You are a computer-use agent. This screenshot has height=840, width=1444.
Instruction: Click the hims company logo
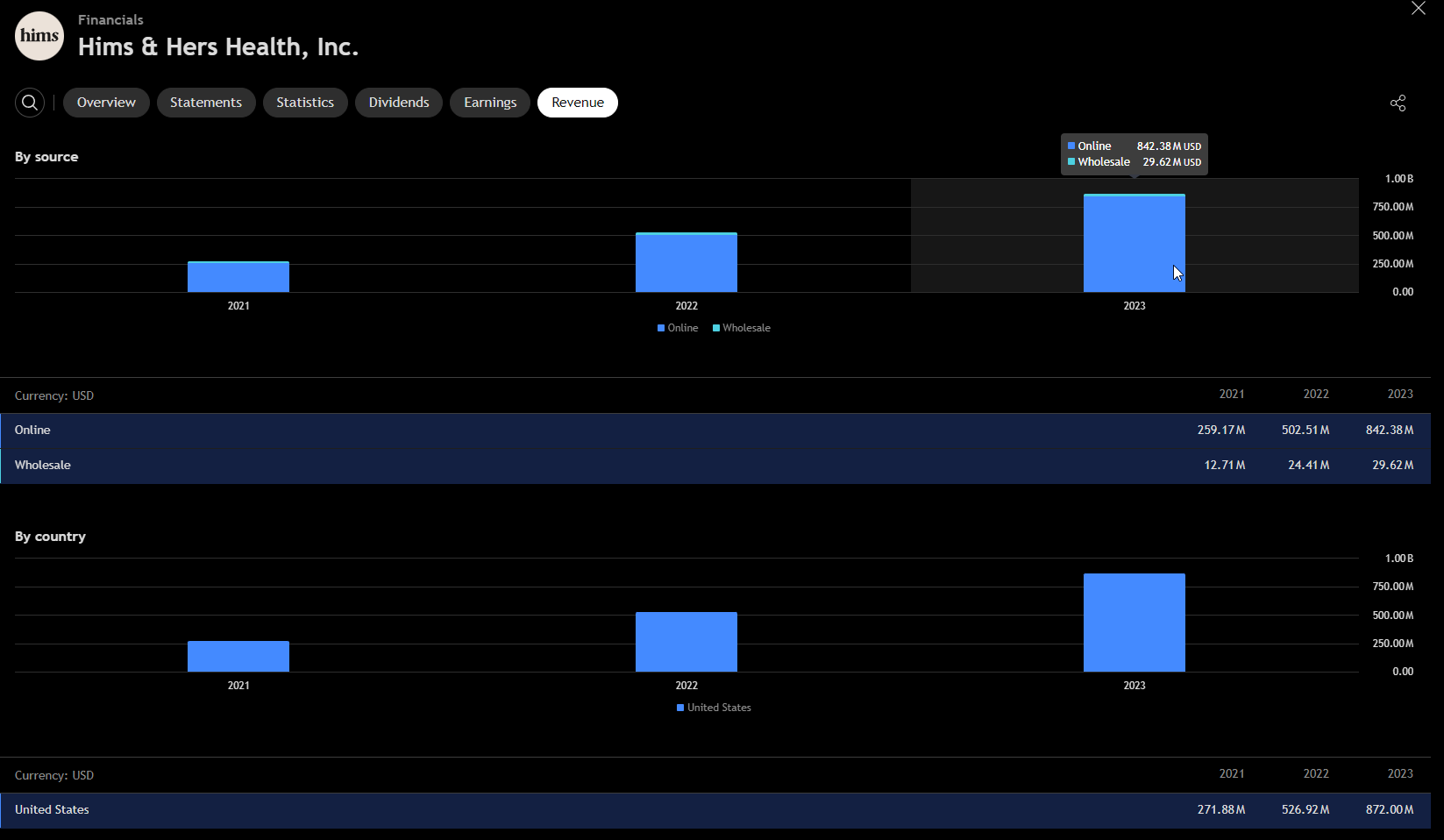(x=39, y=36)
